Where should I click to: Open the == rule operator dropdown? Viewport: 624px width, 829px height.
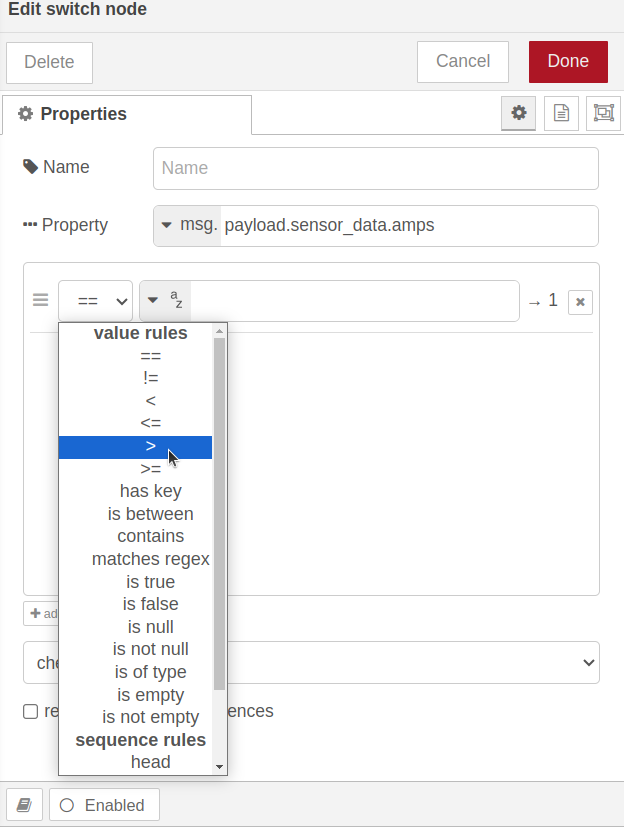[96, 301]
